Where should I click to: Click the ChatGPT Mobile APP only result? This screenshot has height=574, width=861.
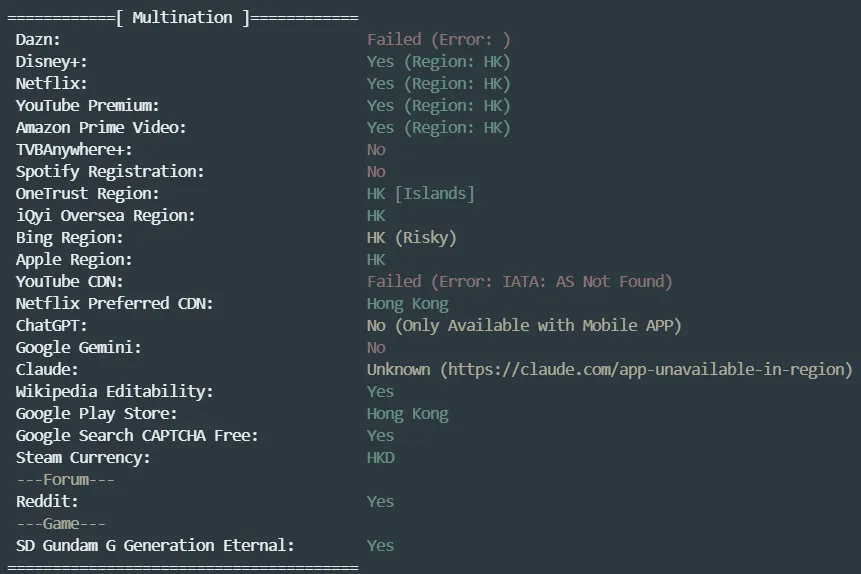coord(524,326)
